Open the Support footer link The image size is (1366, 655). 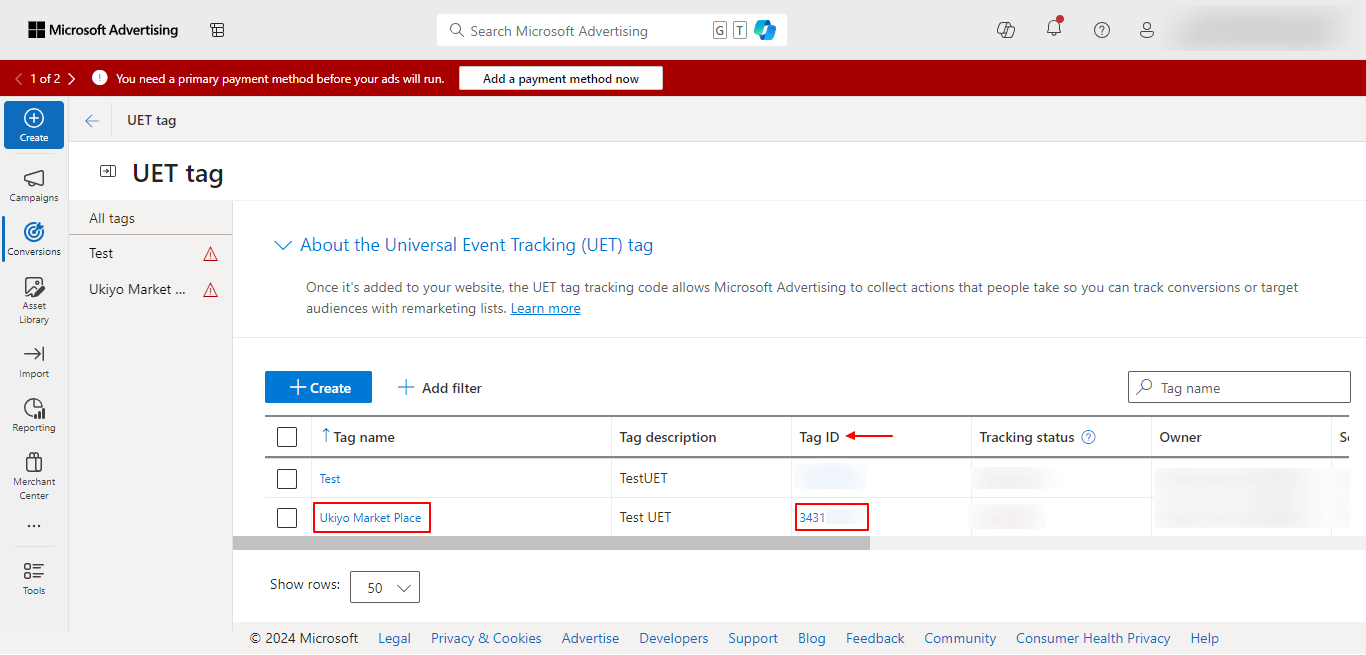tap(753, 638)
